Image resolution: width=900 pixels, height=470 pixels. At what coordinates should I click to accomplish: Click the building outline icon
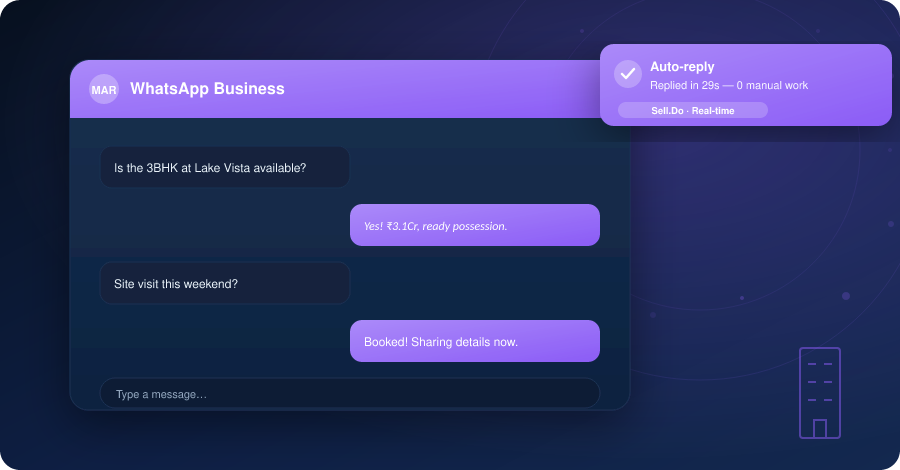(820, 393)
